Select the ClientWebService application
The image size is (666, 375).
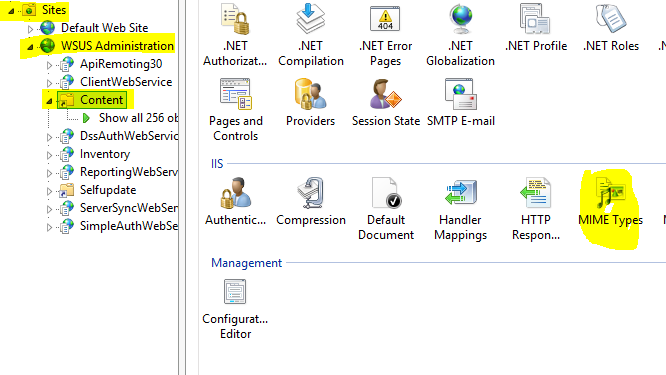(126, 82)
